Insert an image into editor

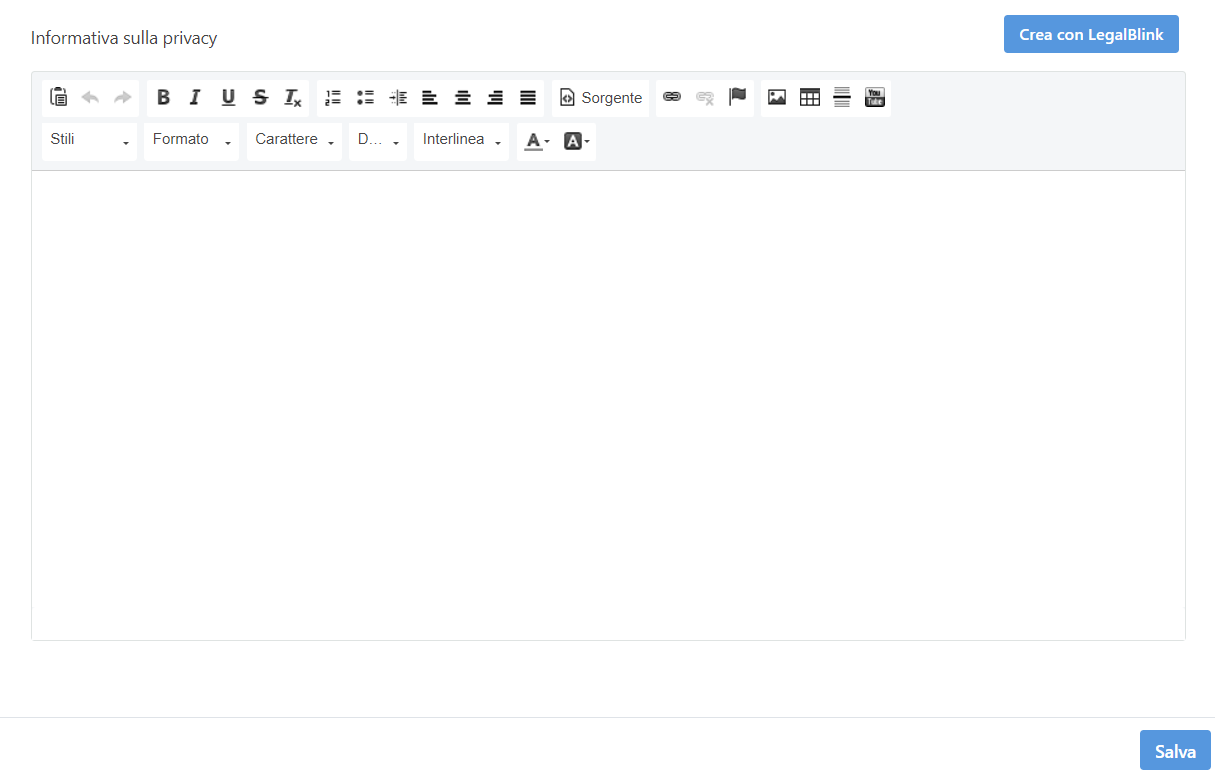click(x=777, y=97)
